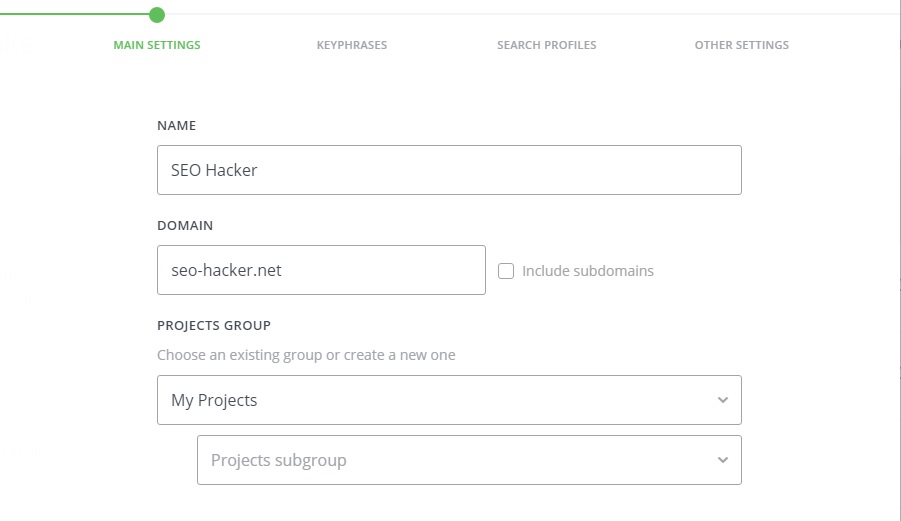Viewport: 901px width, 521px height.
Task: Click the PROJECTS GROUP heading
Action: click(214, 326)
